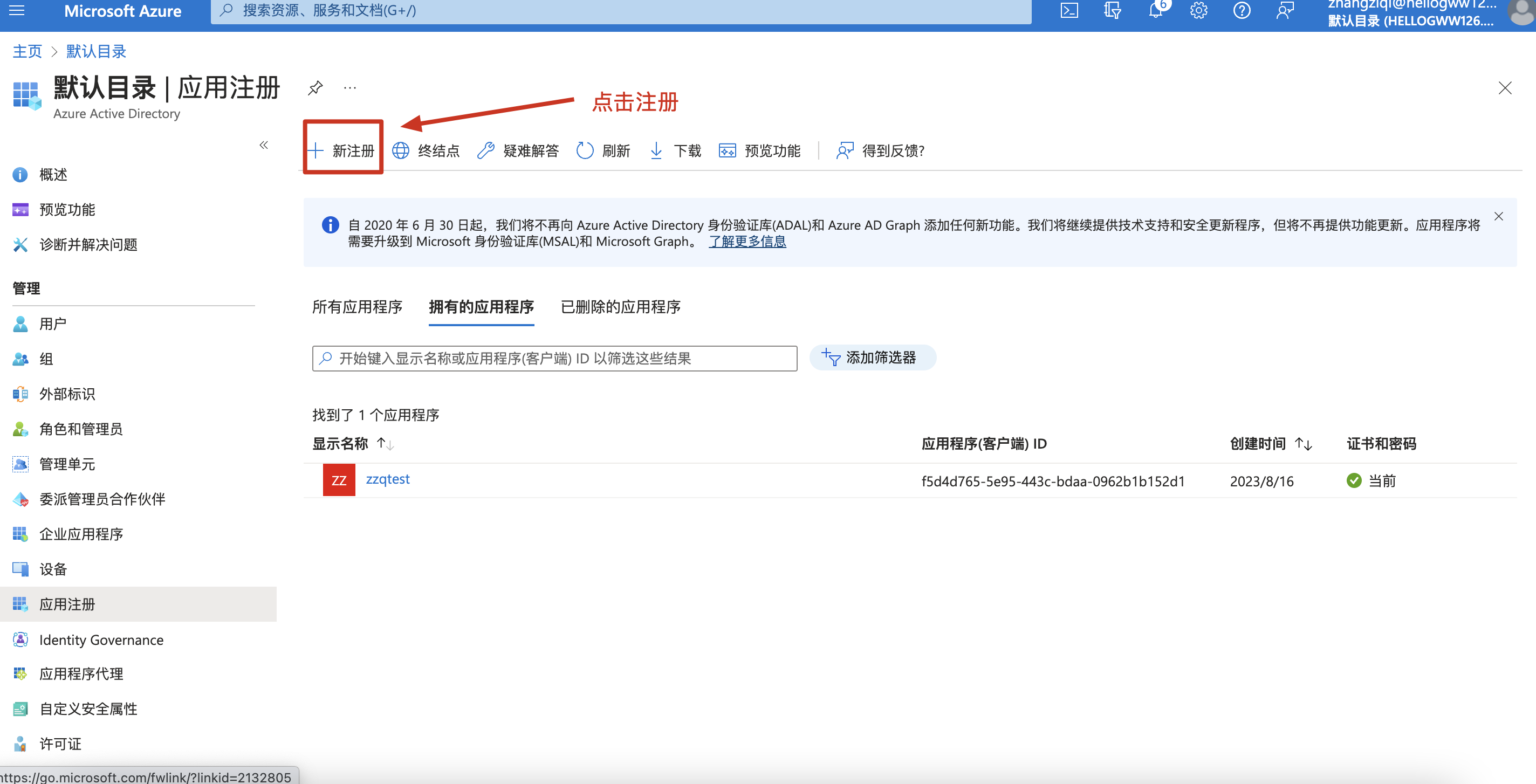Click the Got feedback (得到反馈?) button
The image size is (1536, 784).
tap(880, 150)
